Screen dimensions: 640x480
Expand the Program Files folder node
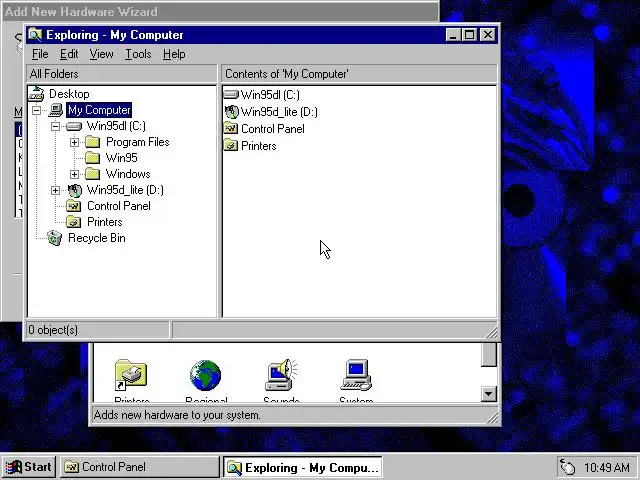coord(74,142)
